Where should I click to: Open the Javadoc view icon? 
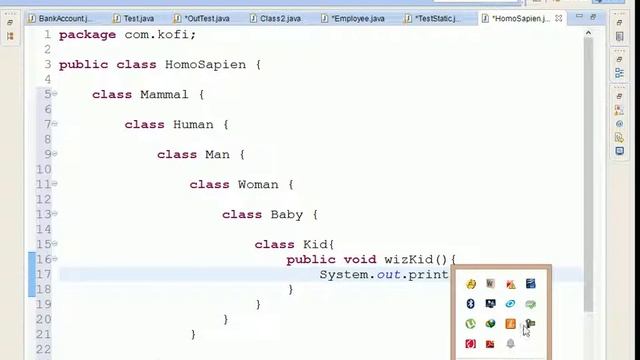[619, 124]
